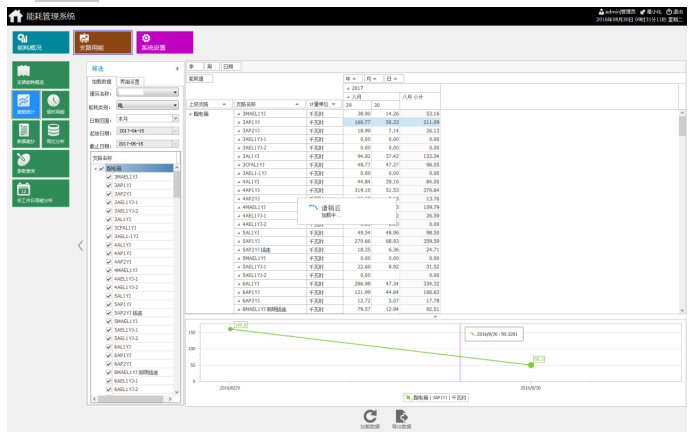Open the 能耗类别 dropdown

147,105
